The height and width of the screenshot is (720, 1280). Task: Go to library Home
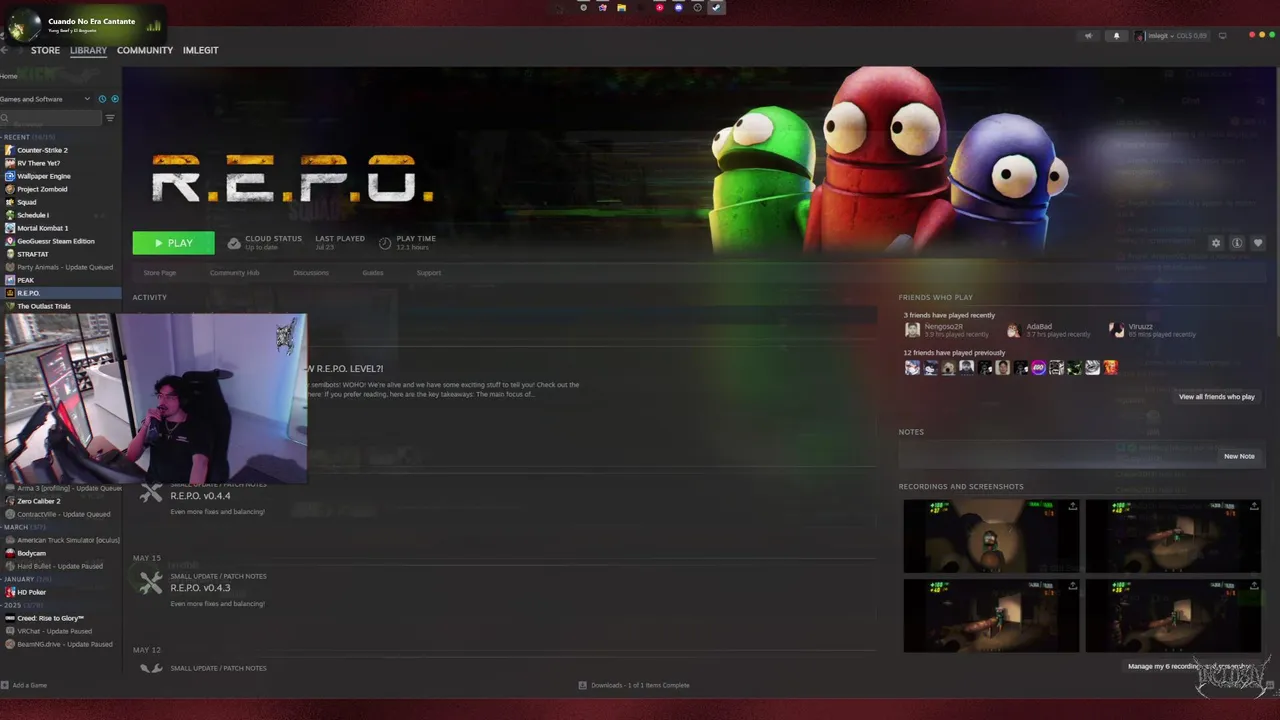[9, 76]
